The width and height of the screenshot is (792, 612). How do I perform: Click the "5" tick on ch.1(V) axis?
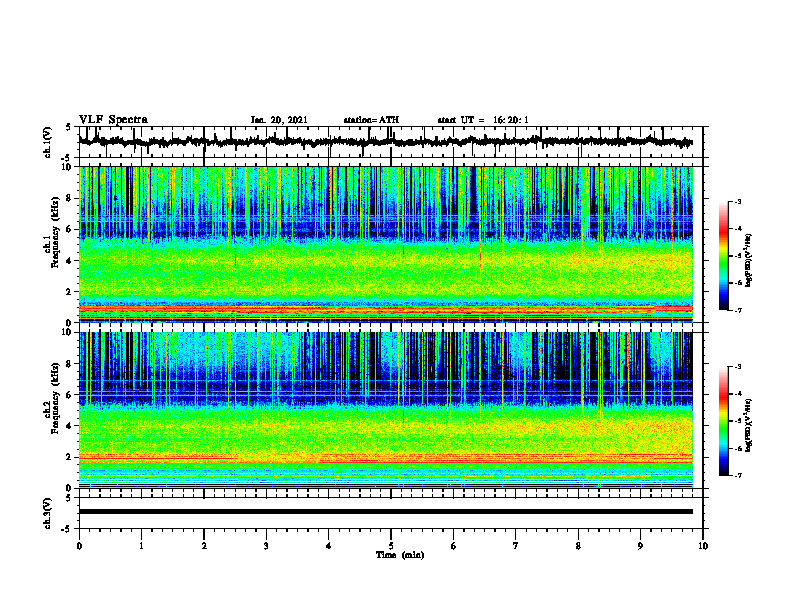[x=68, y=127]
